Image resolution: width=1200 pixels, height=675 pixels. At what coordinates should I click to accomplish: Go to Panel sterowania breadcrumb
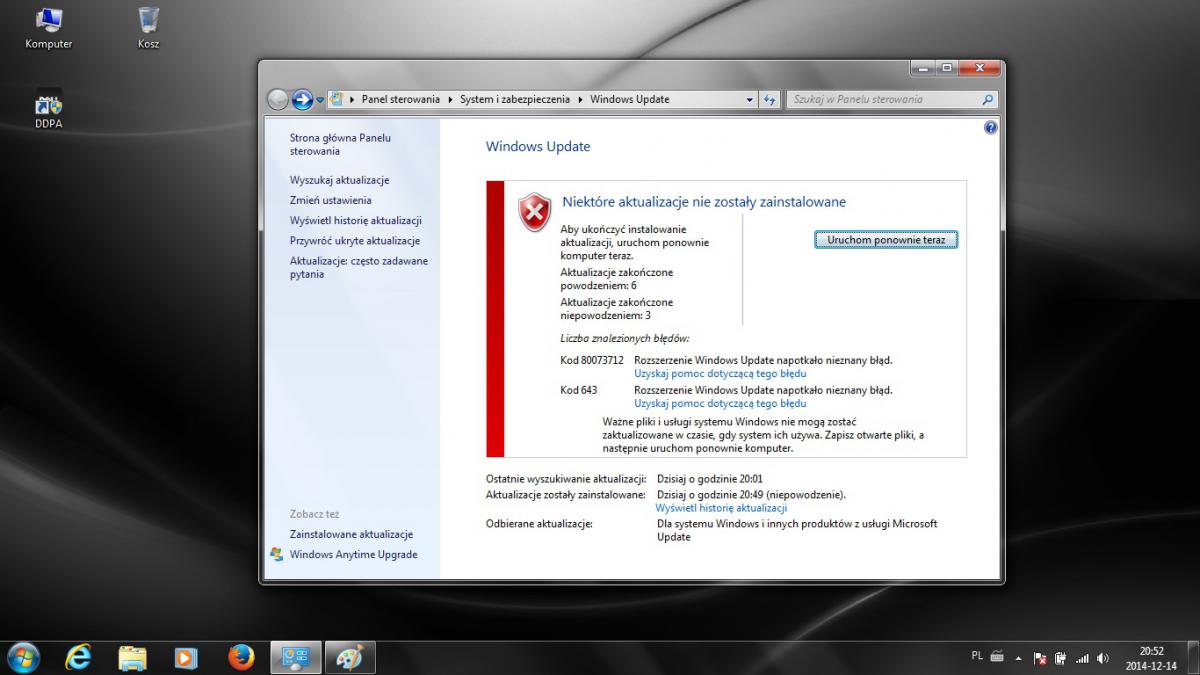400,100
